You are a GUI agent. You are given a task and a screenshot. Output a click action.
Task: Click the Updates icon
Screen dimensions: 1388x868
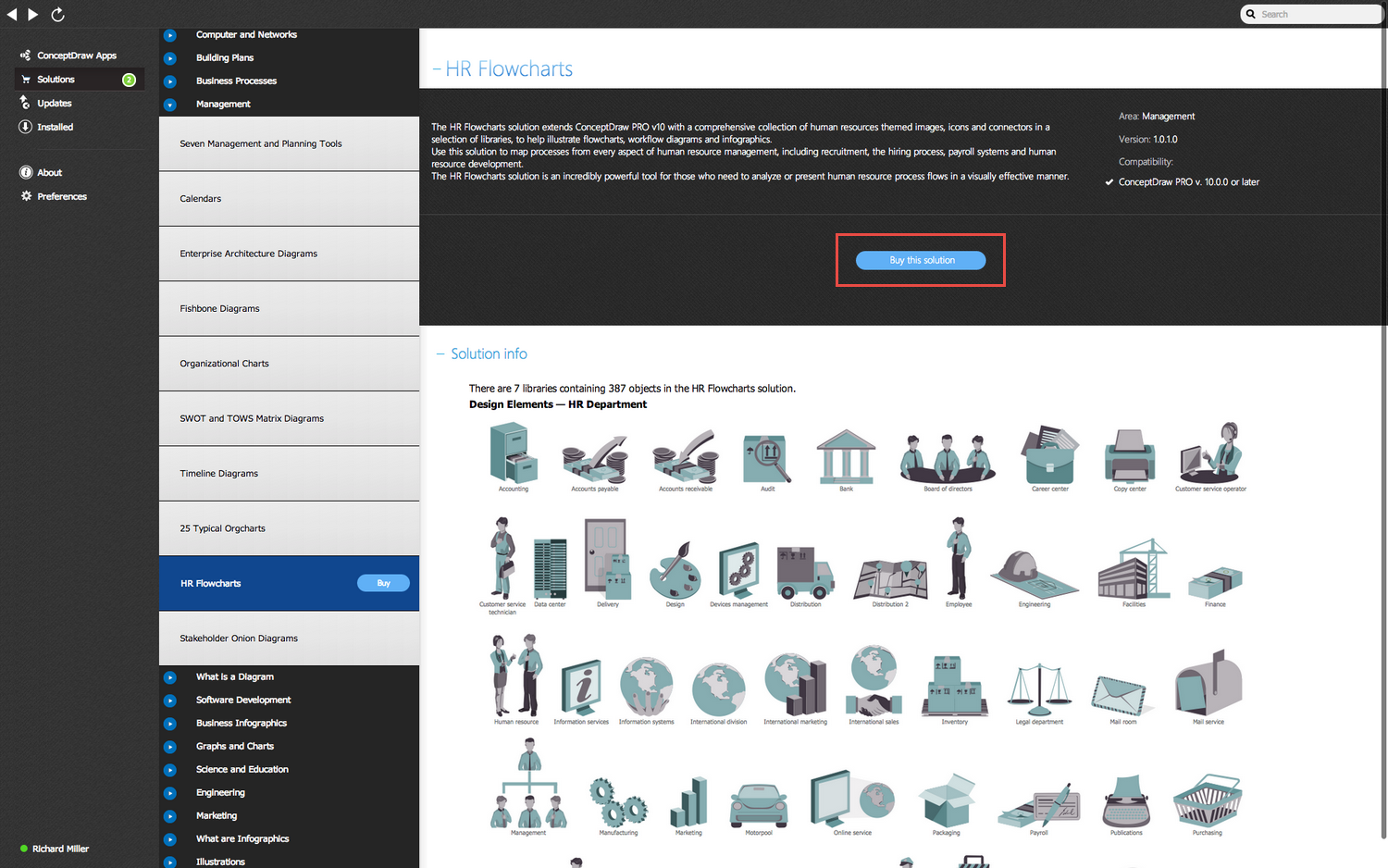pos(25,103)
